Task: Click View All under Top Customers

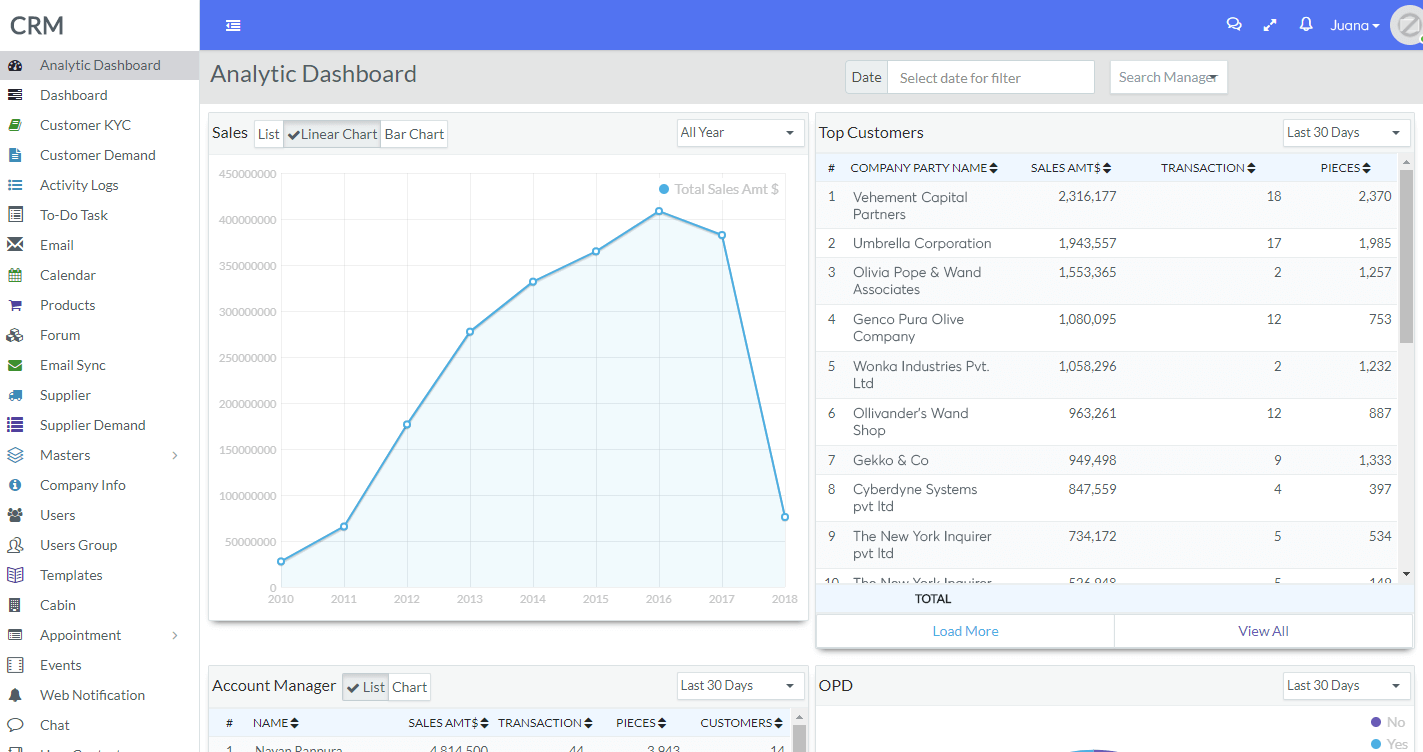Action: (1263, 631)
